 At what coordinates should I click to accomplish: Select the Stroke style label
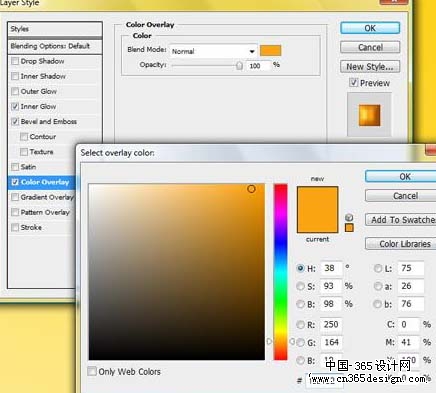[31, 227]
